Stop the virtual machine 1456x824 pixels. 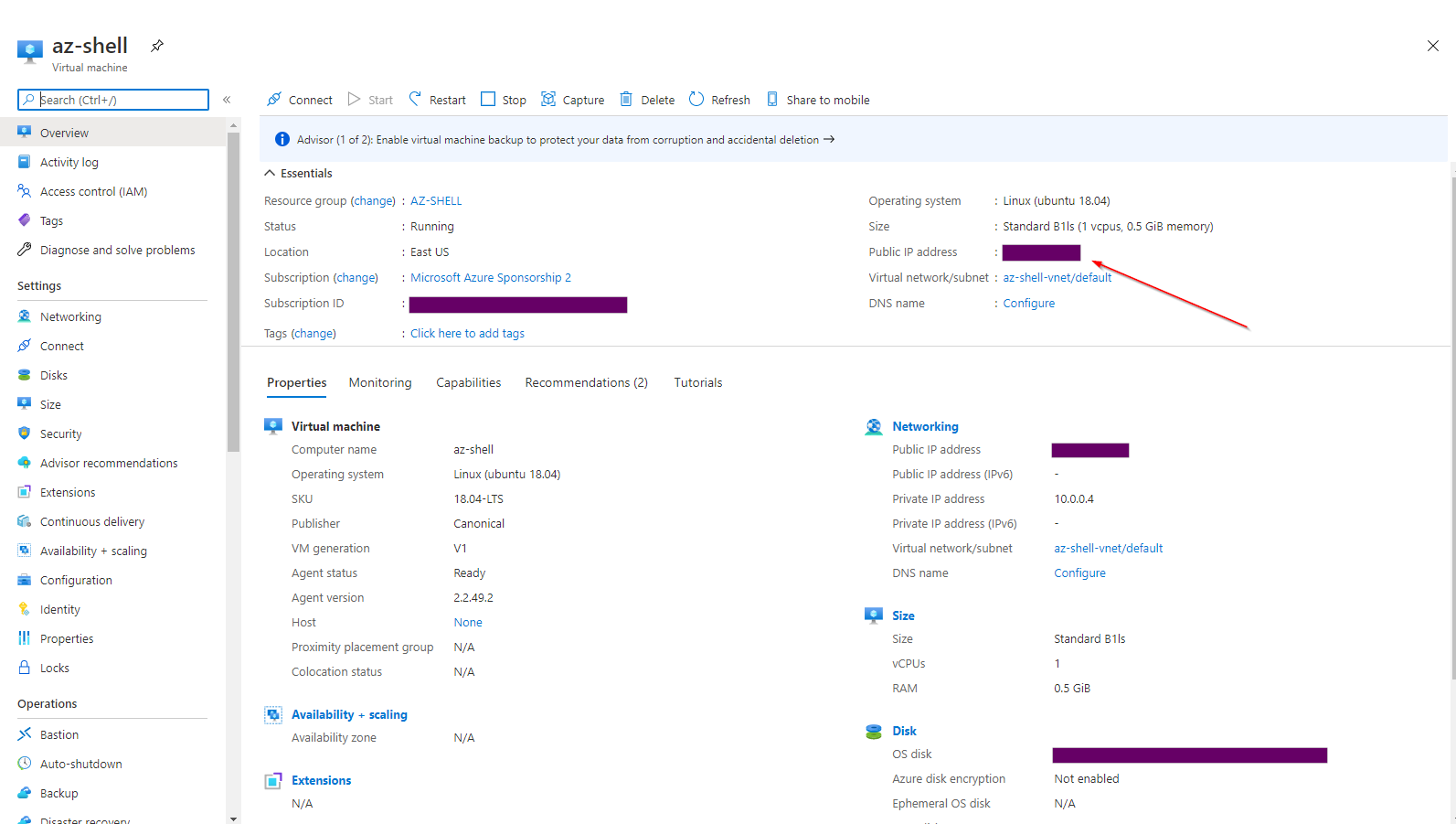tap(504, 100)
